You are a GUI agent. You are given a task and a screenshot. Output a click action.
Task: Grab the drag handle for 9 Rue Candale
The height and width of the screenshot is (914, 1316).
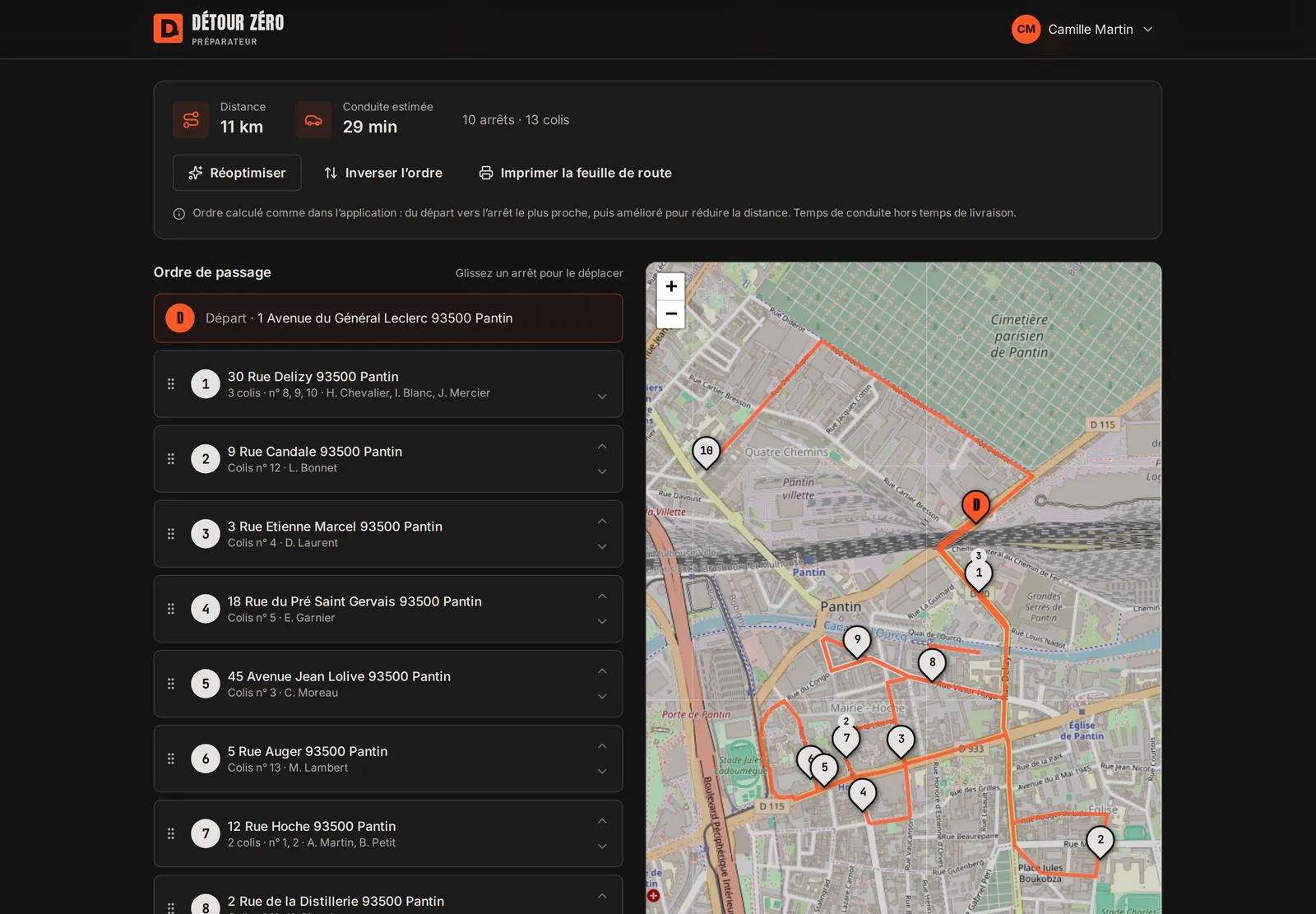pos(171,459)
